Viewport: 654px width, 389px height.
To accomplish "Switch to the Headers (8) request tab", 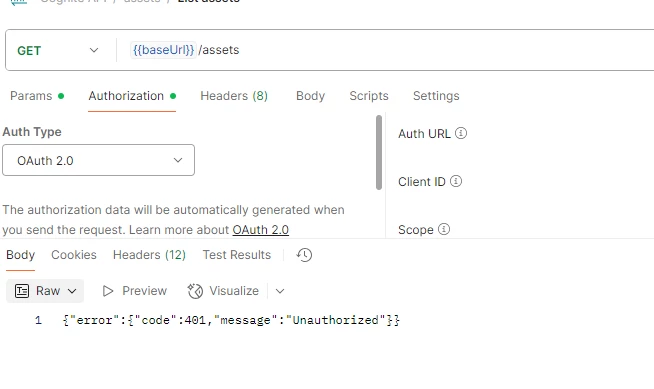I will click(234, 96).
